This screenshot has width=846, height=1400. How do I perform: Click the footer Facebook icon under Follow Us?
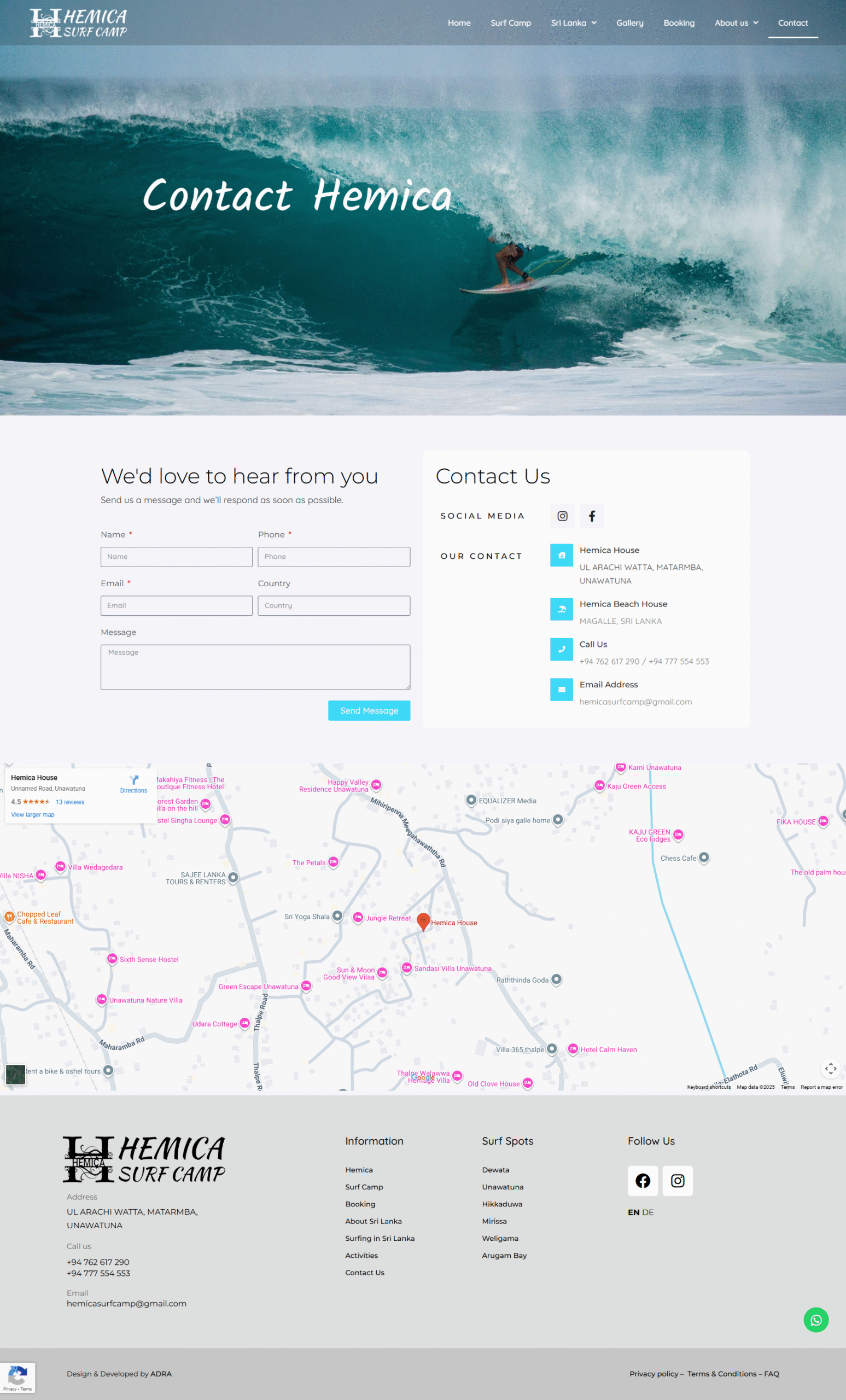pos(642,1180)
